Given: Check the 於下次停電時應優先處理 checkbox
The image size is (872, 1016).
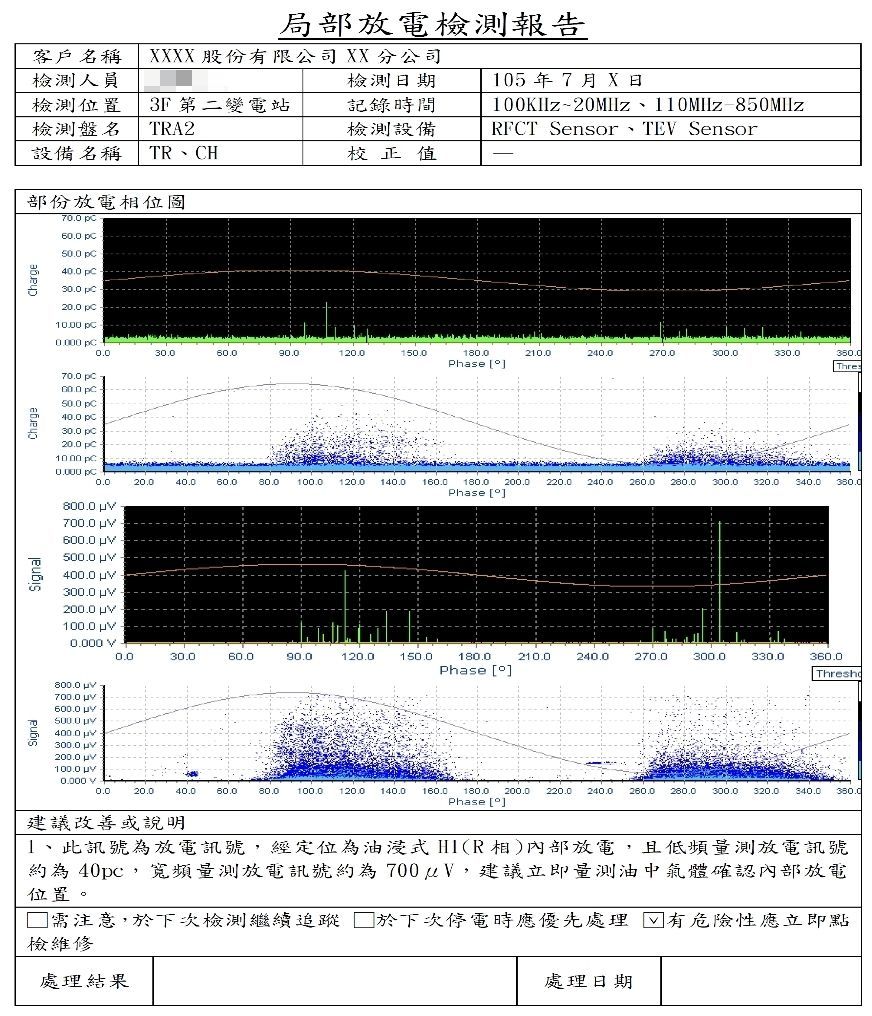Looking at the screenshot, I should tap(364, 920).
